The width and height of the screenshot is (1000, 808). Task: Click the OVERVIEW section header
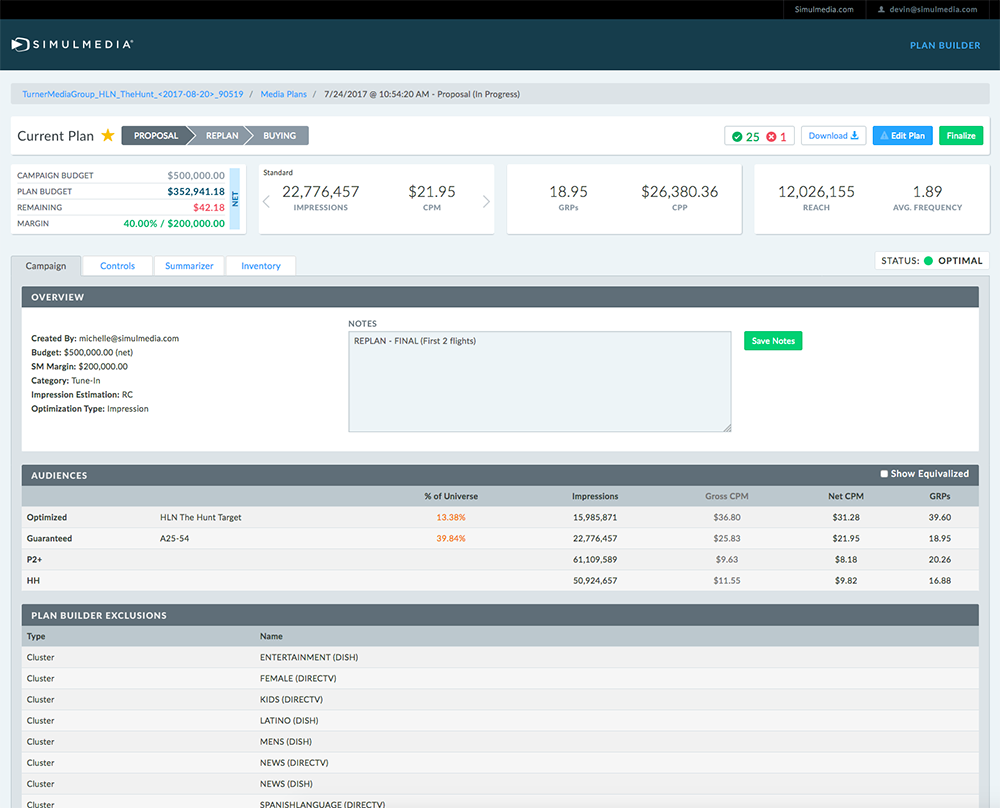(x=500, y=297)
